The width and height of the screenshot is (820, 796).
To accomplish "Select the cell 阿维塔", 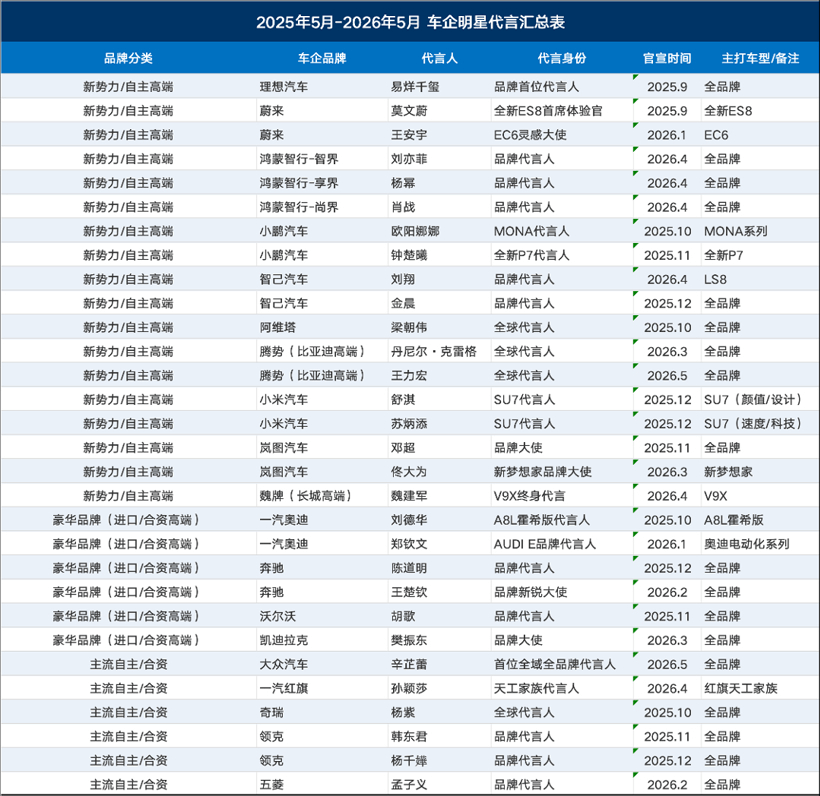I will point(278,327).
